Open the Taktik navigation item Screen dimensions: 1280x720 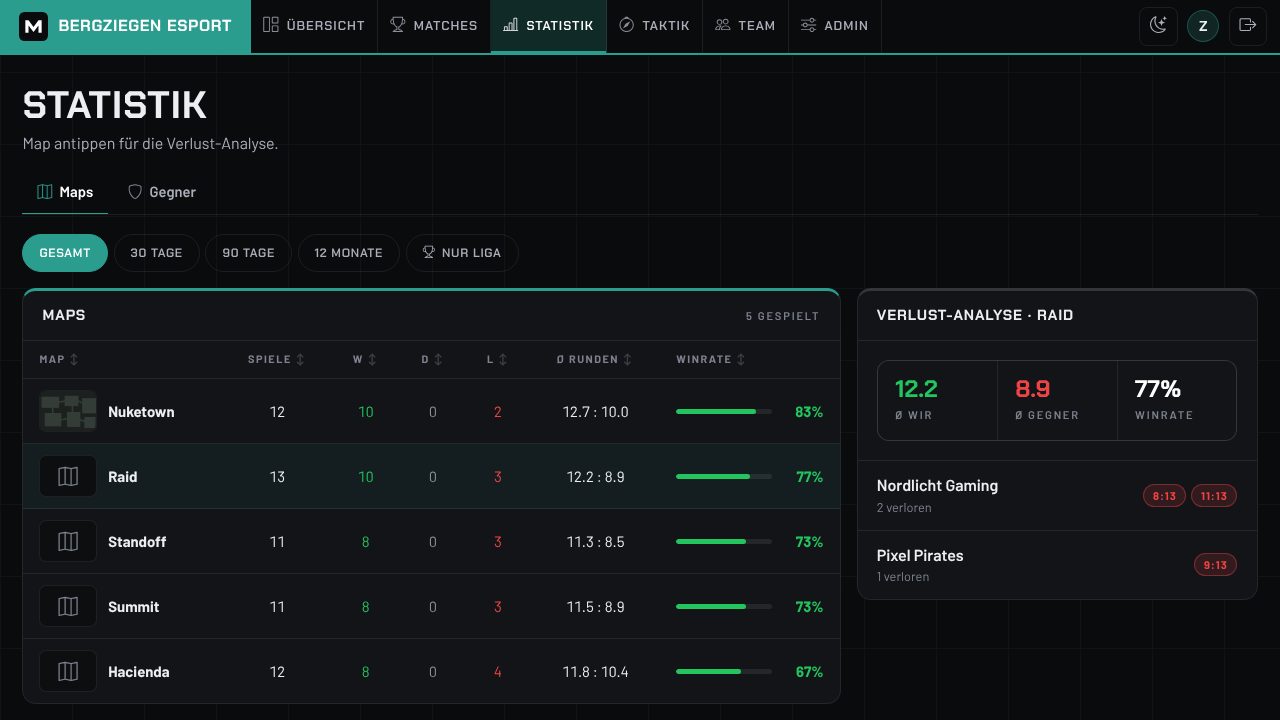[x=654, y=26]
